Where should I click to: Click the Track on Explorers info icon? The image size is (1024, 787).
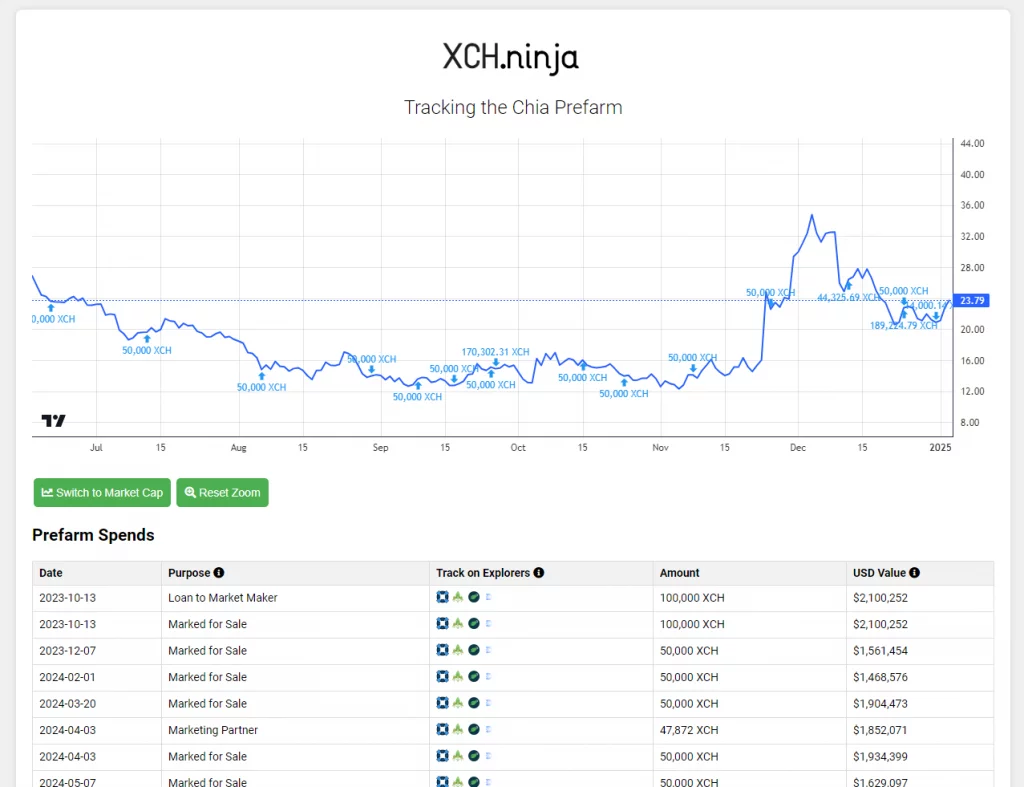pos(539,572)
